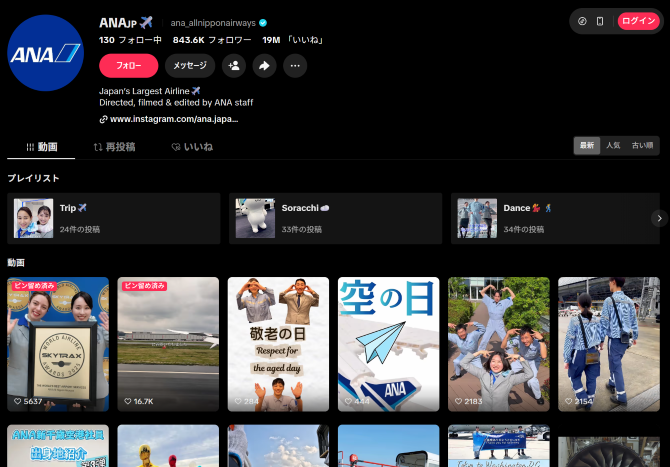Click heart icon on 2154 video

point(568,401)
